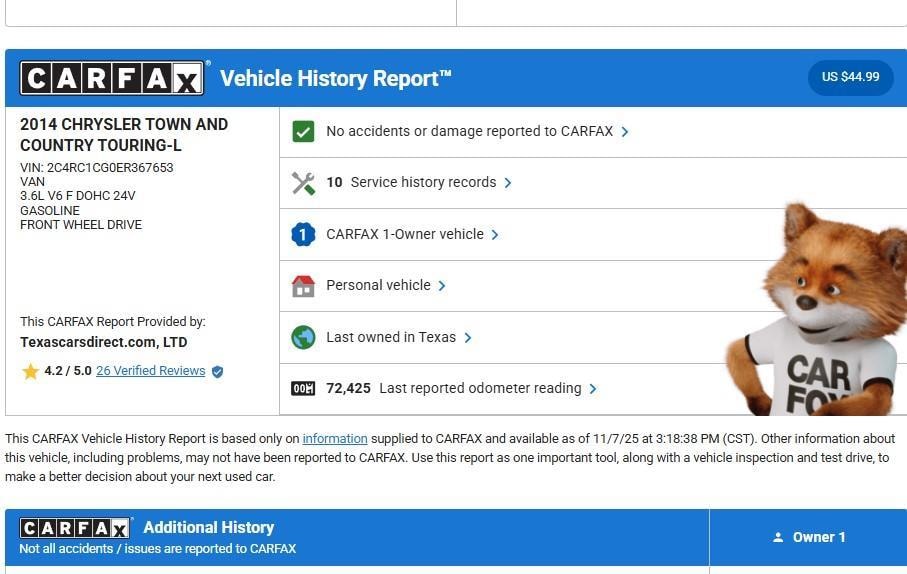Expand the Personal vehicle chevron

[442, 286]
